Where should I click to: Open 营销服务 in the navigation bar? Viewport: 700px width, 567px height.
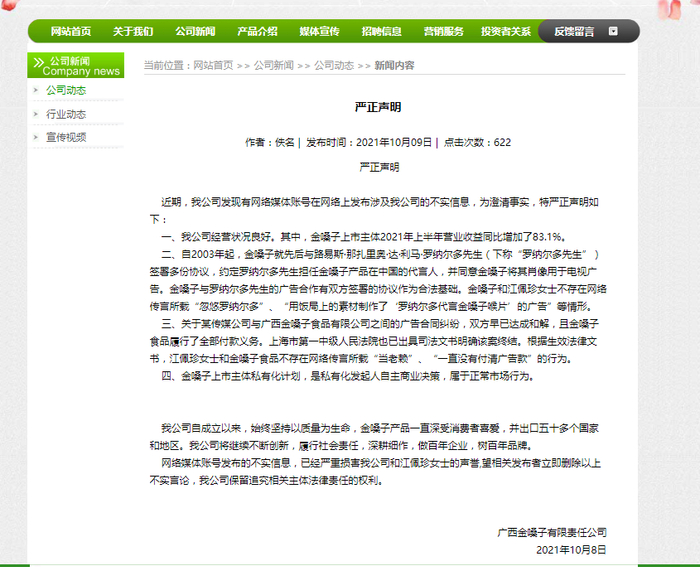tap(443, 31)
